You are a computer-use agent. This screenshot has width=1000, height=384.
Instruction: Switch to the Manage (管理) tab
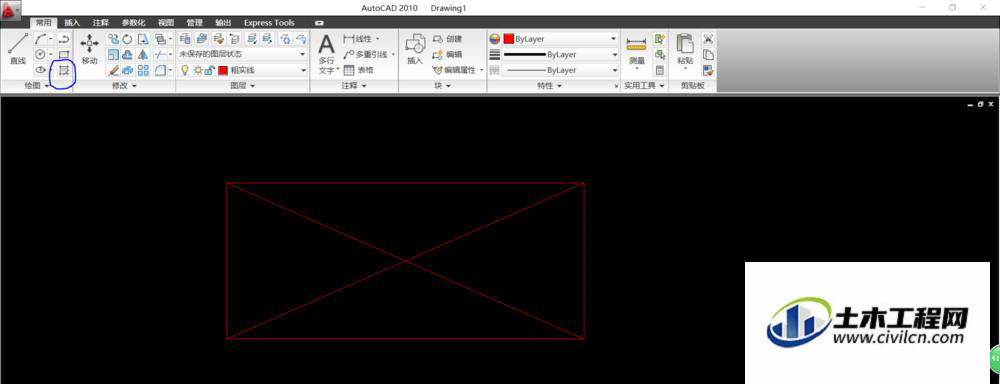[x=195, y=22]
